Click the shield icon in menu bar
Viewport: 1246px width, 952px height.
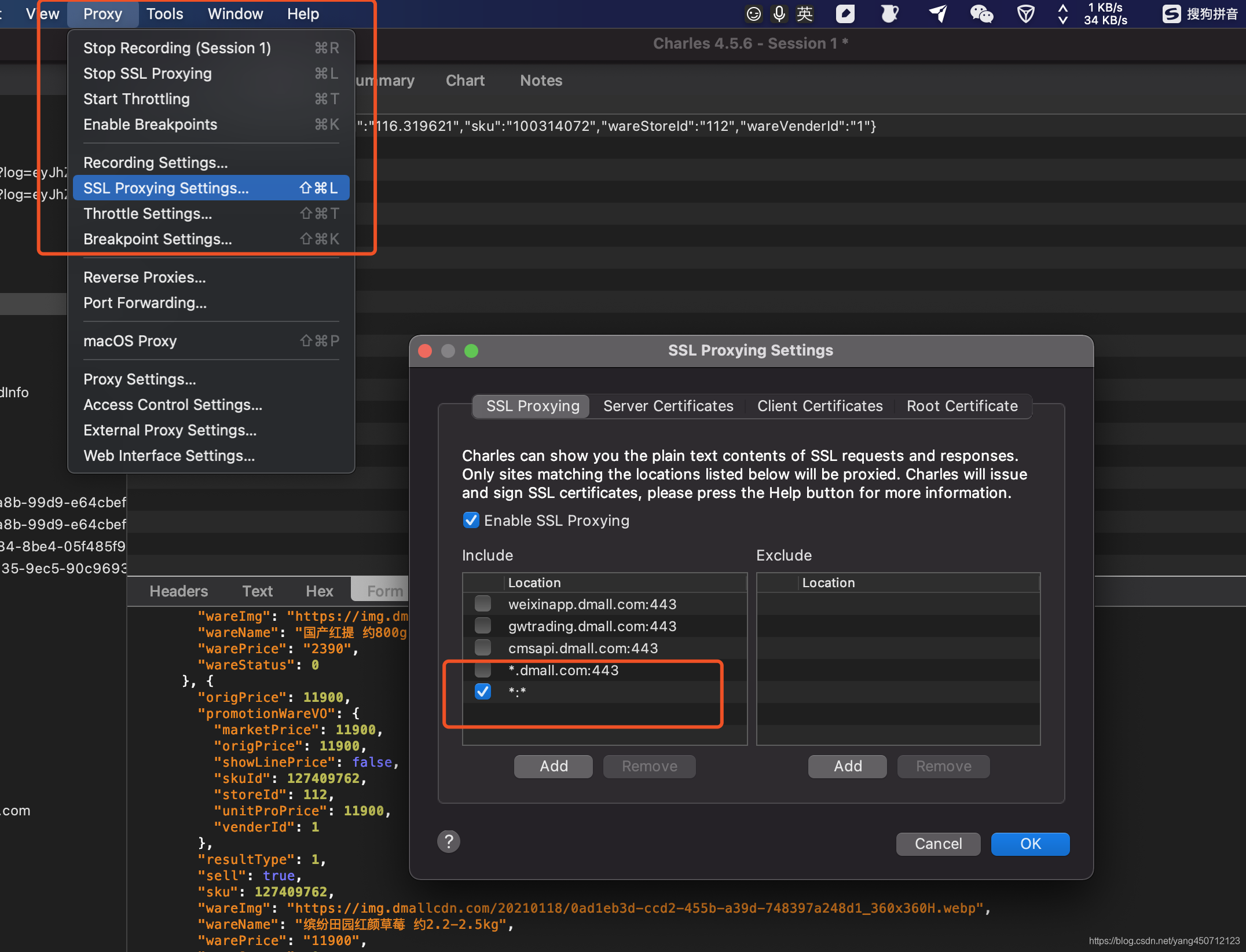click(1025, 13)
